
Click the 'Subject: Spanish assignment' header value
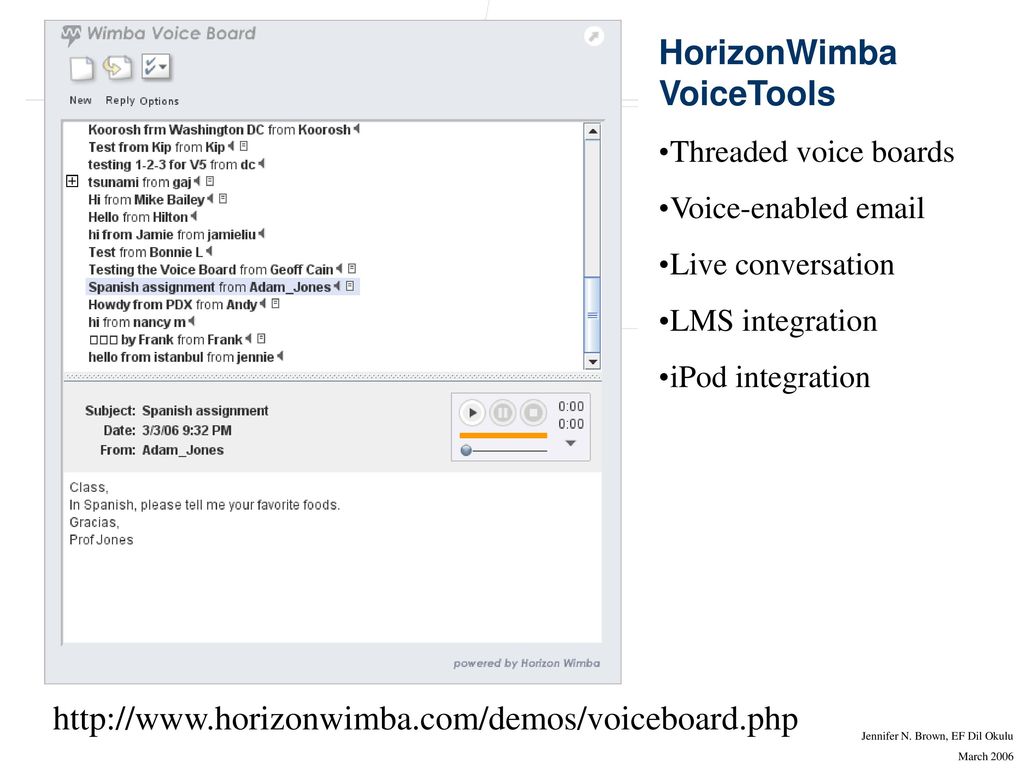205,411
